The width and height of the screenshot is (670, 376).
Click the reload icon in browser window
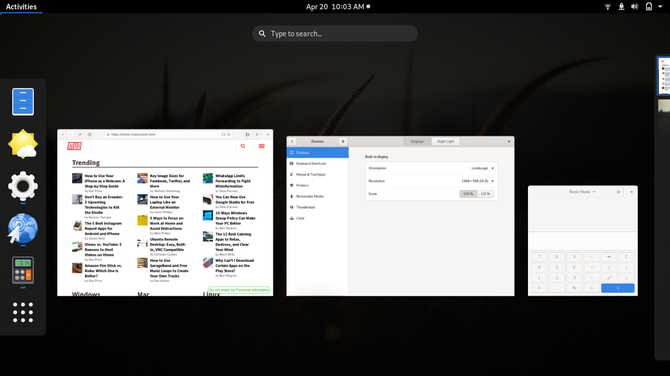point(80,134)
